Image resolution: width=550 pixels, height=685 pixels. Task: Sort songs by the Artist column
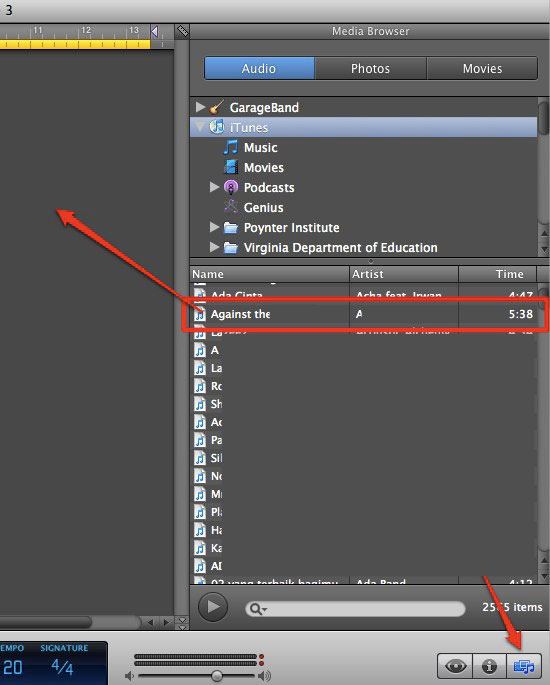coord(404,274)
